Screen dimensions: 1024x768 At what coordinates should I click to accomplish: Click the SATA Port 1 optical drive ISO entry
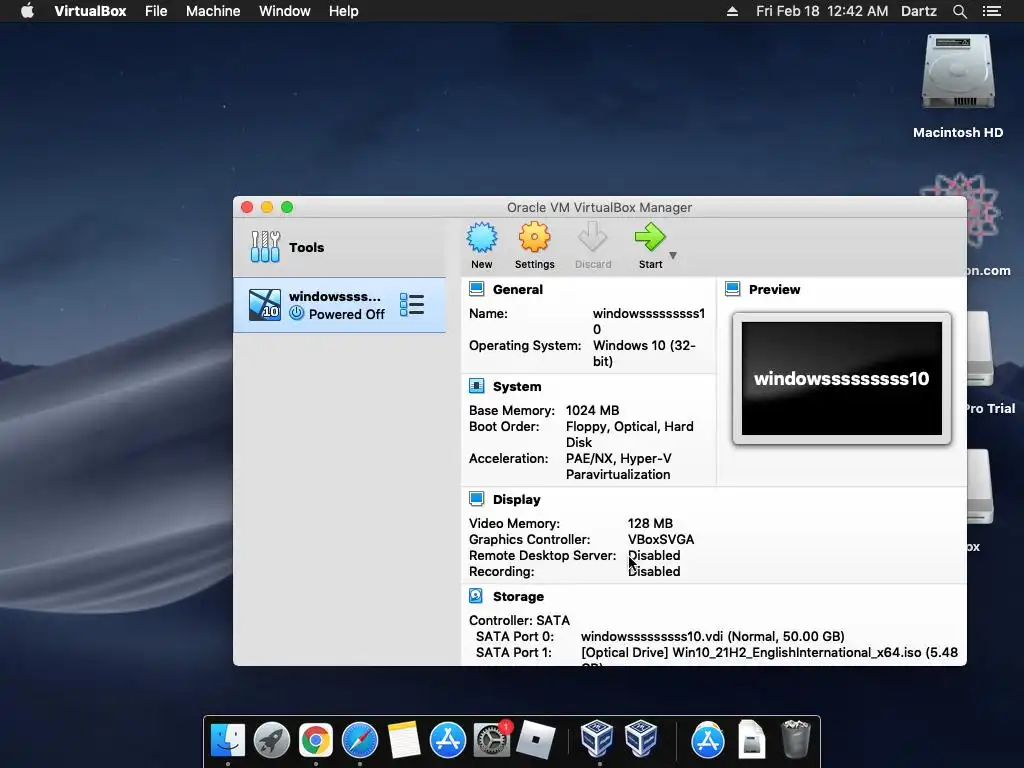[x=769, y=652]
